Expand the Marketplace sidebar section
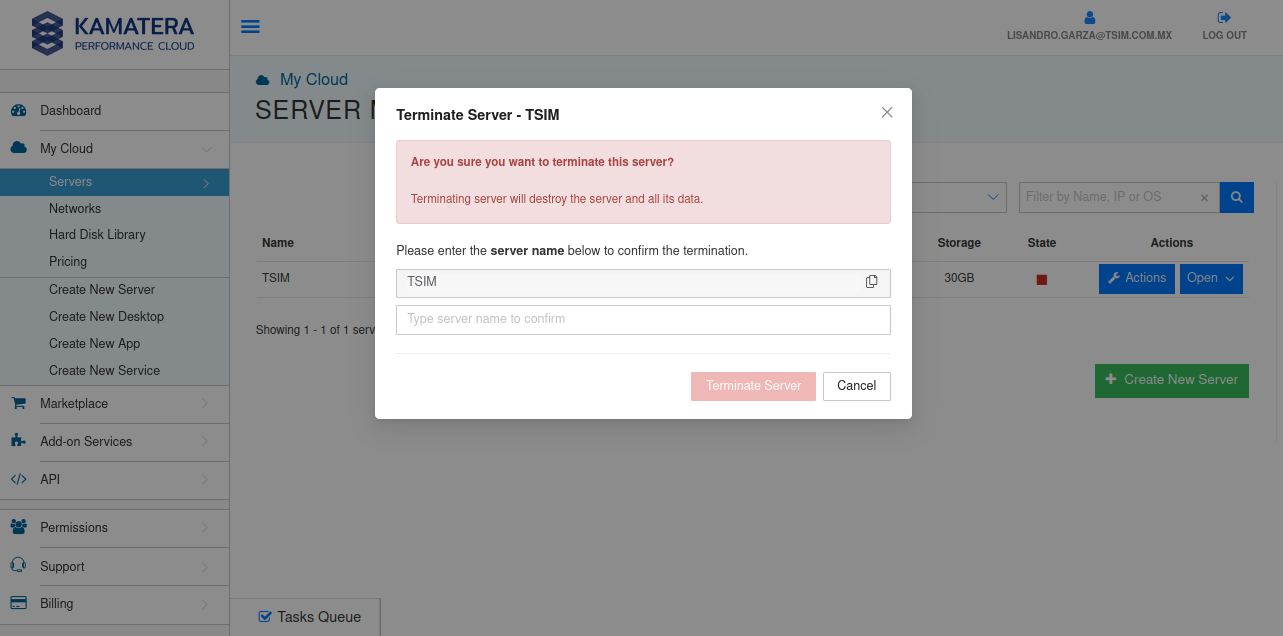1283x636 pixels. point(114,404)
